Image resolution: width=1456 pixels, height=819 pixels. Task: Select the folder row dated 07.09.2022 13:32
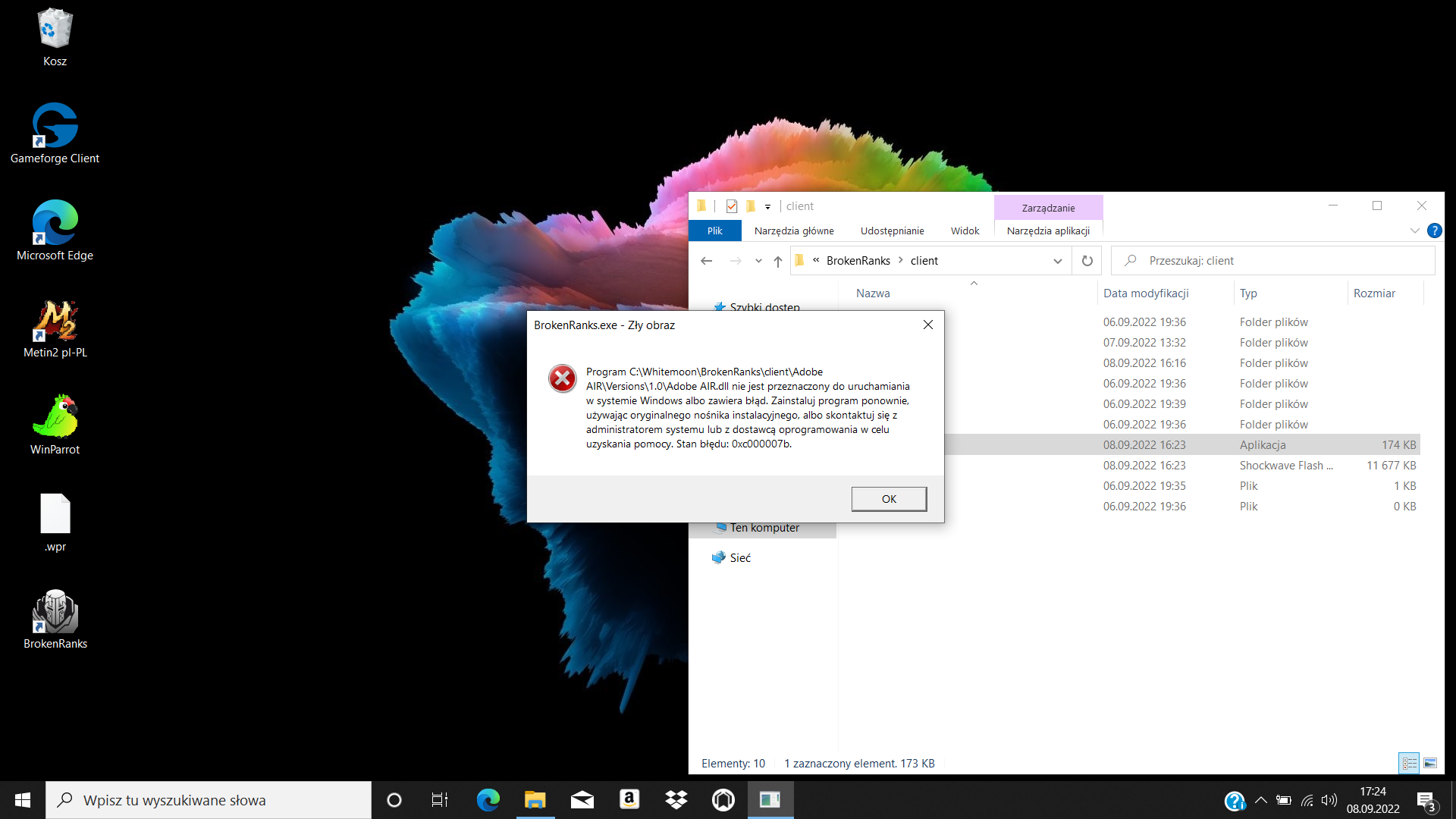(1181, 343)
